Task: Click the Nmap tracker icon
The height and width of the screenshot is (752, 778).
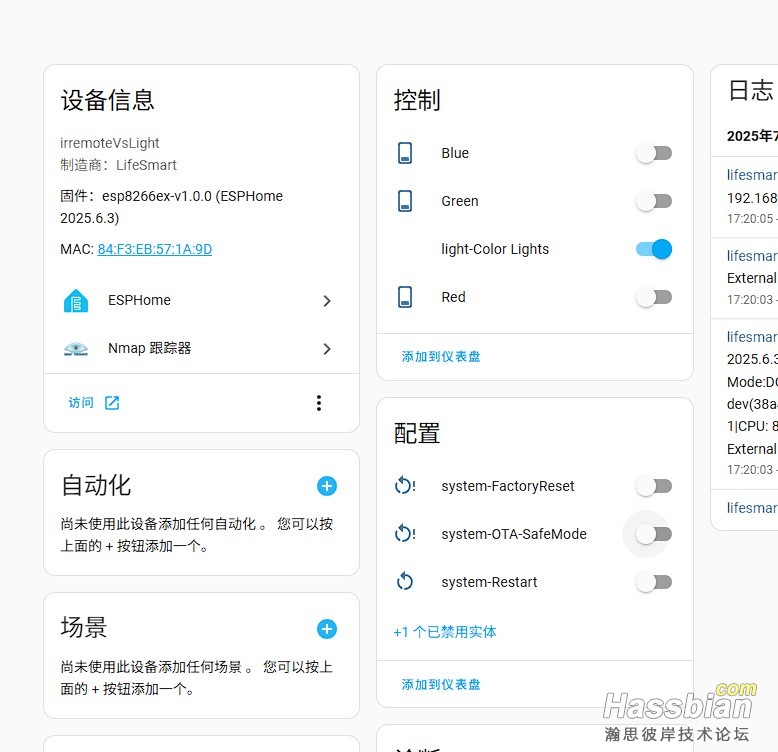Action: (x=76, y=349)
